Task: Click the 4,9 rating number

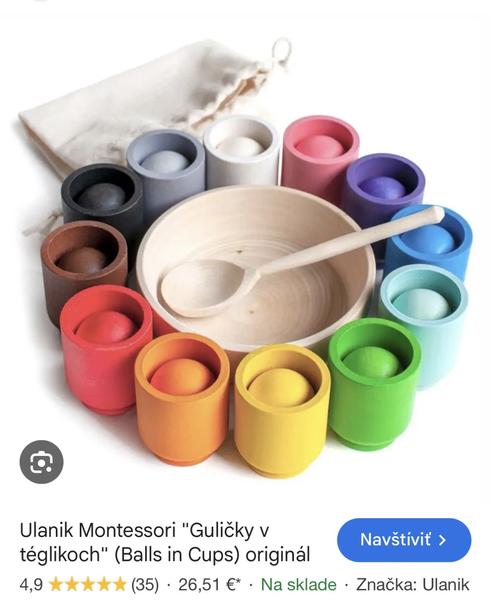Action: (x=31, y=585)
